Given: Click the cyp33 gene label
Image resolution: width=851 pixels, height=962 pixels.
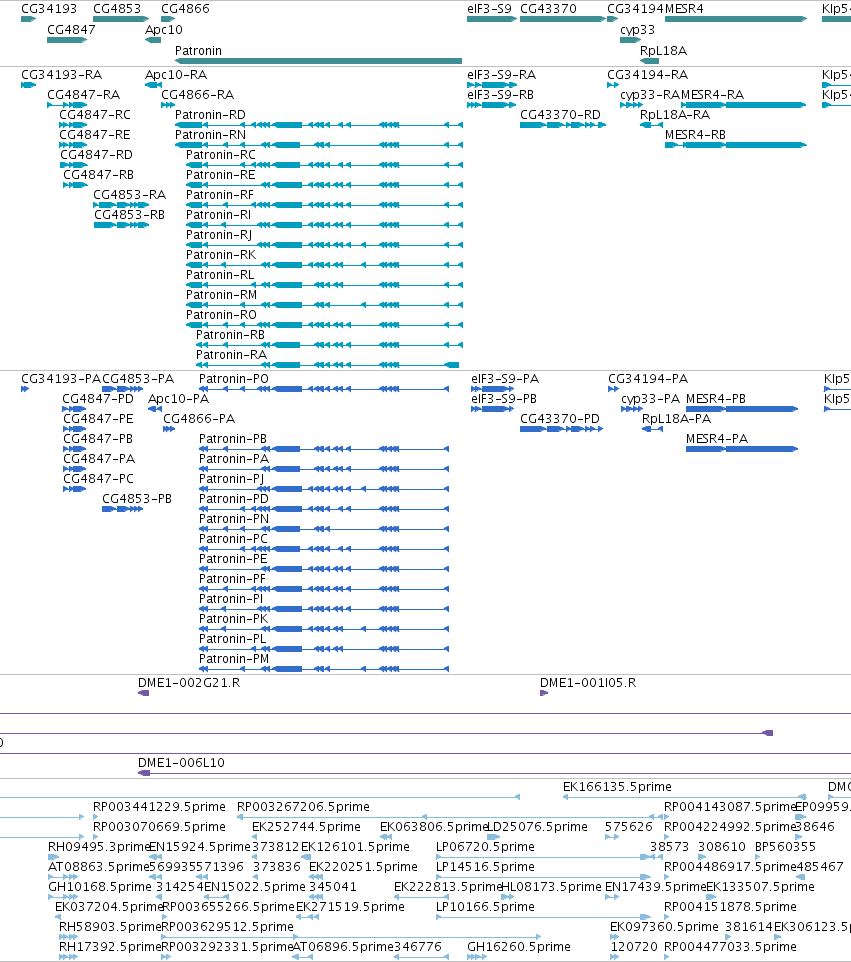Looking at the screenshot, I should pos(637,29).
